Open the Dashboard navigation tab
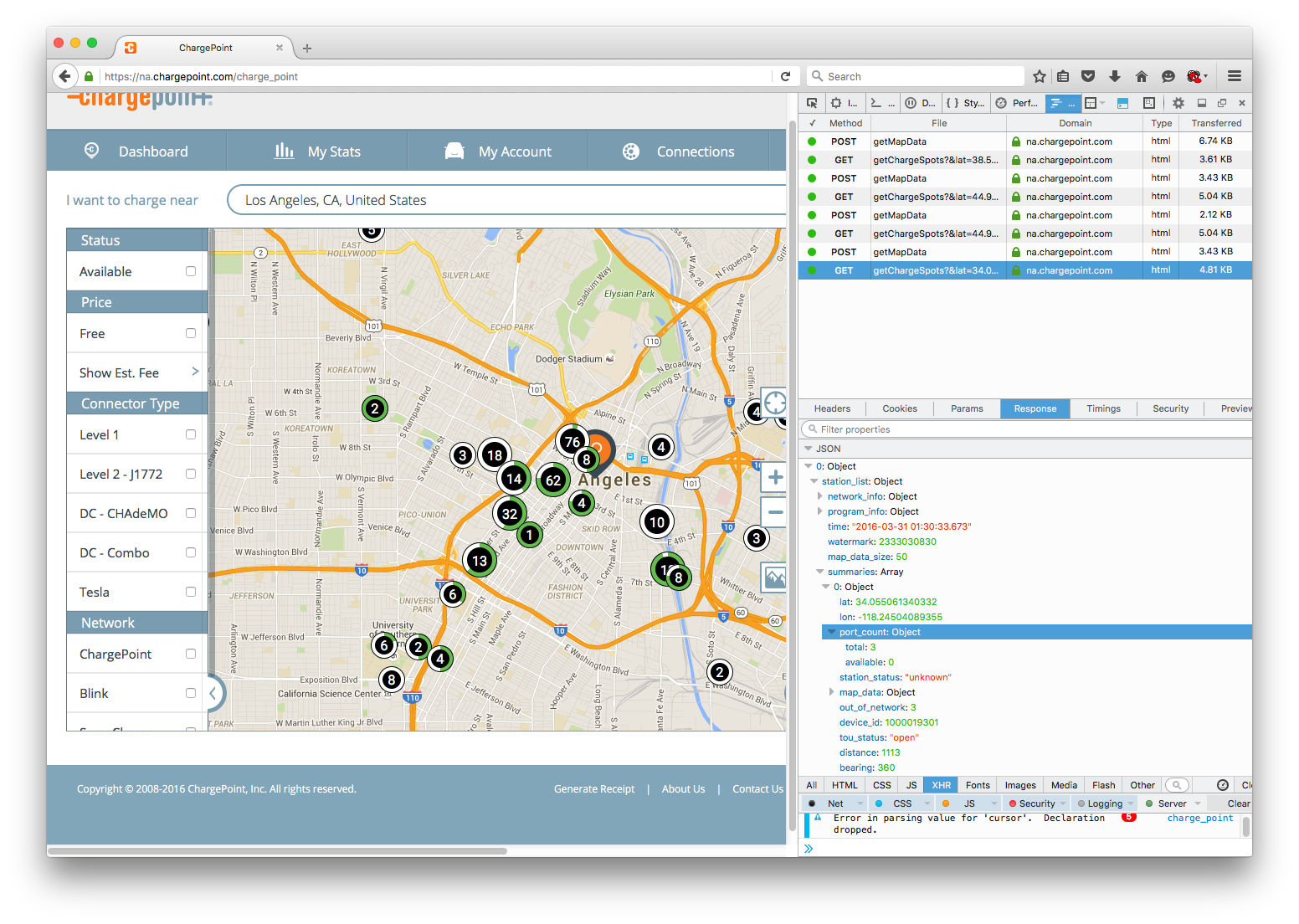Image resolution: width=1299 pixels, height=924 pixels. 136,151
